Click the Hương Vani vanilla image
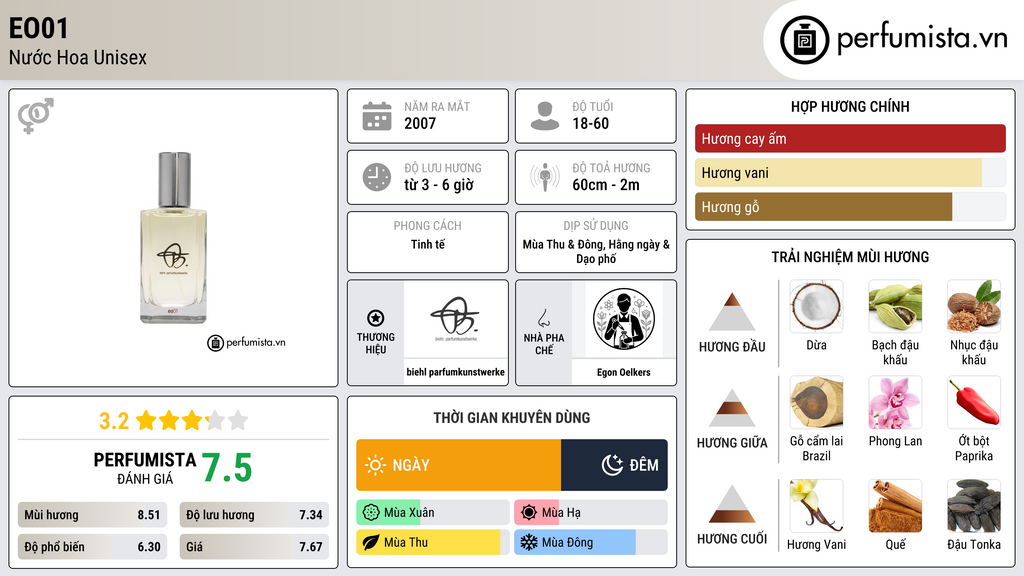 (x=816, y=506)
